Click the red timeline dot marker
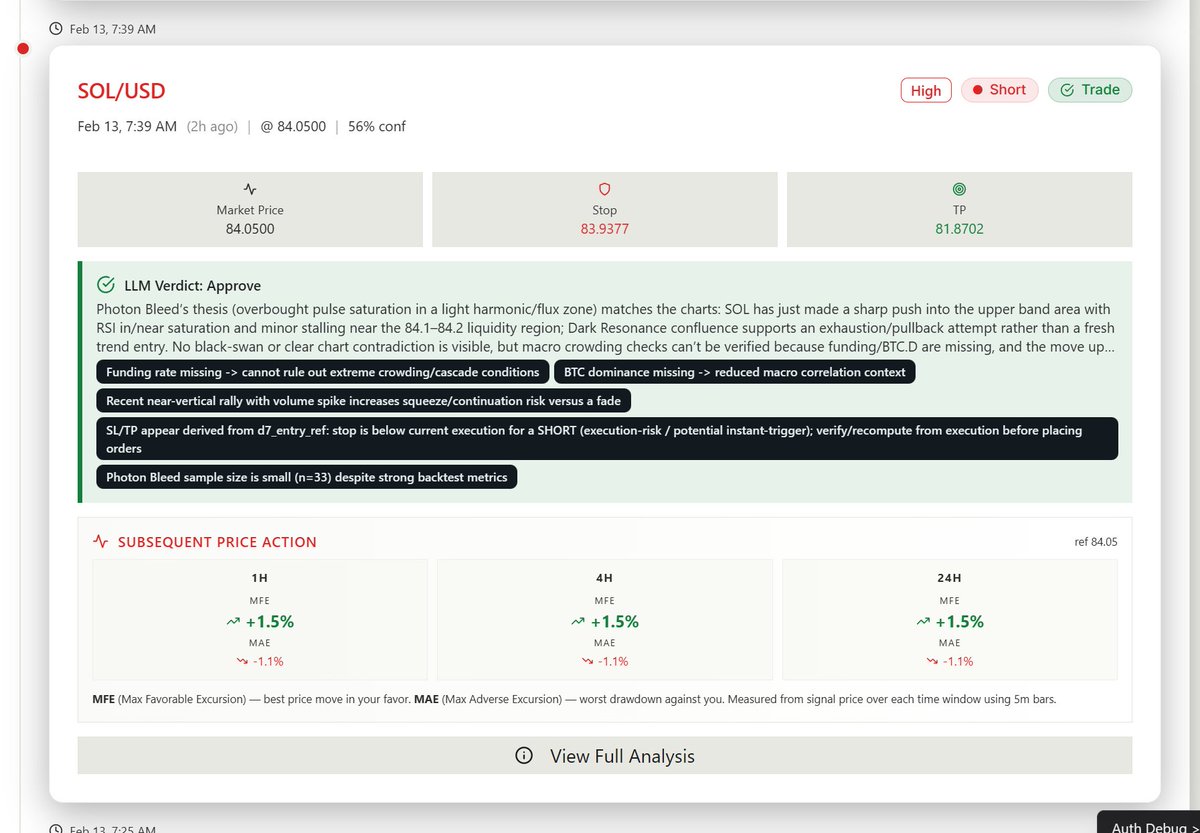The height and width of the screenshot is (833, 1200). pos(23,48)
